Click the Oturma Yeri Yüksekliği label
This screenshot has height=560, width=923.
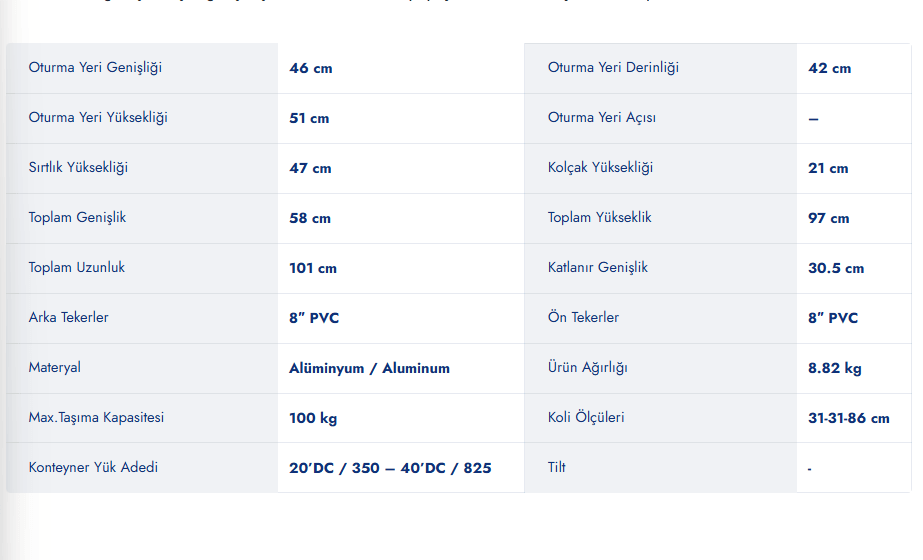coord(98,118)
